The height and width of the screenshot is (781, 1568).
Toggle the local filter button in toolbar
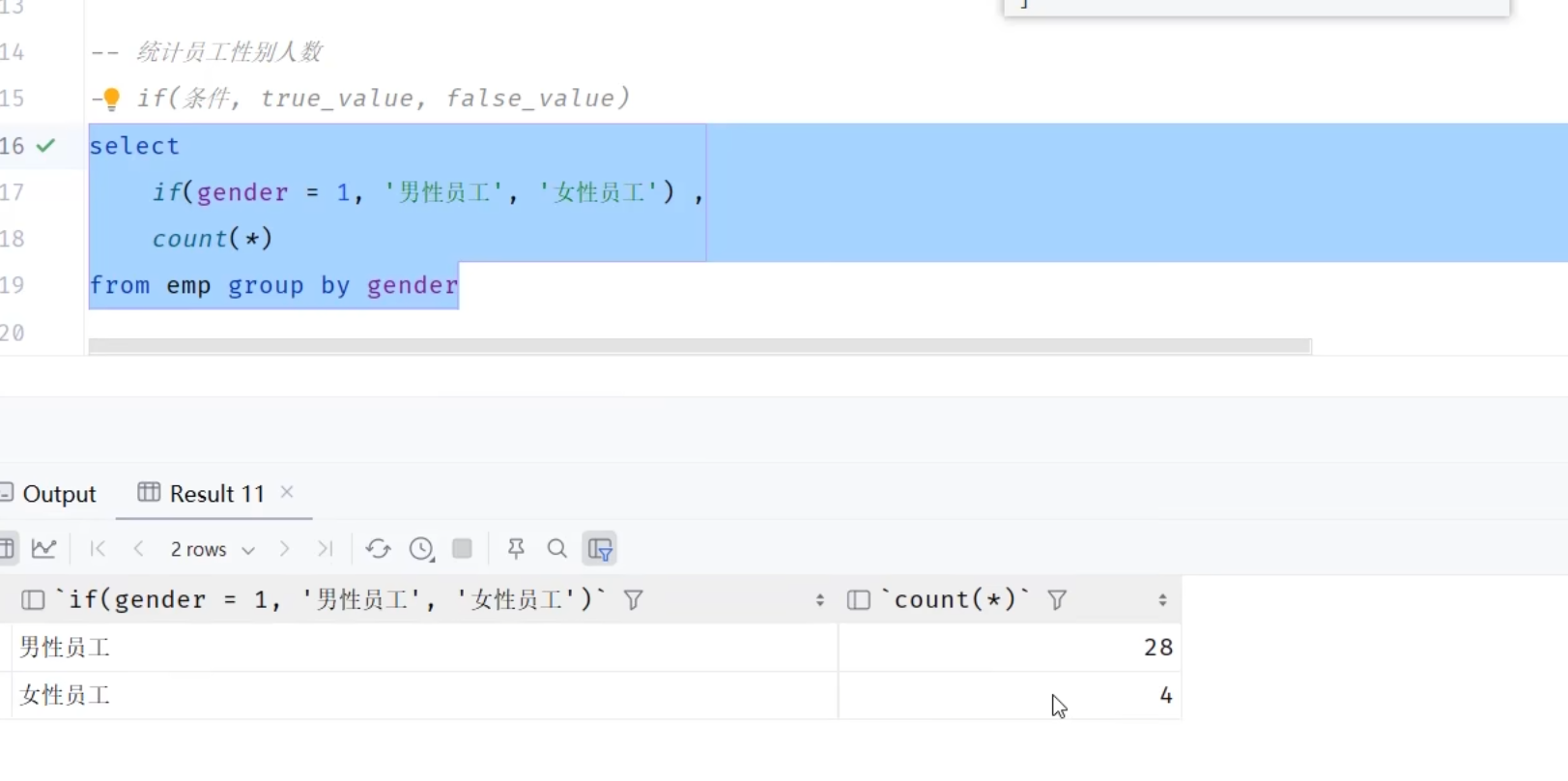(x=600, y=549)
